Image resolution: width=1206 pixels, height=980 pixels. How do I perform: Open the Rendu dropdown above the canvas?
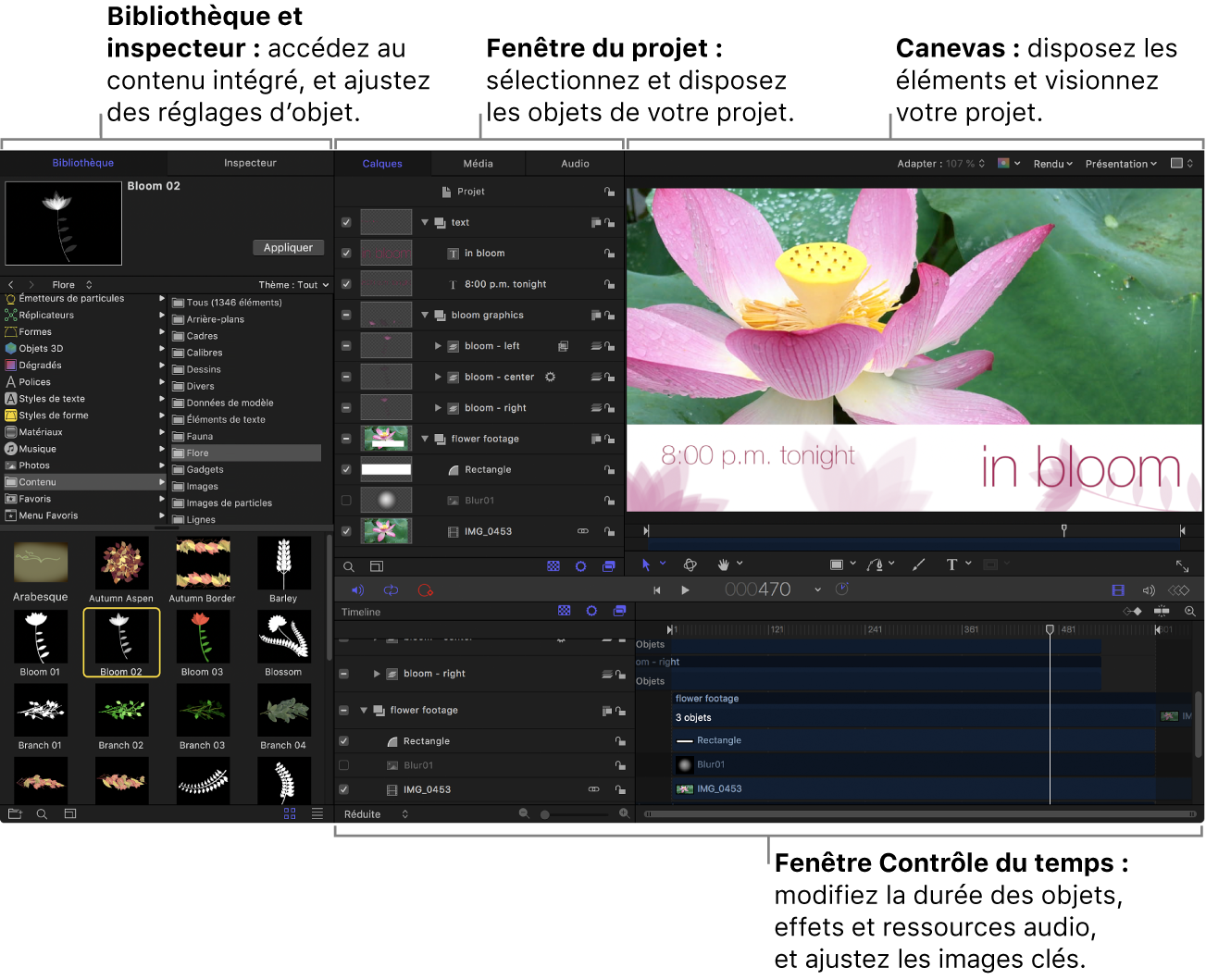[x=1051, y=164]
